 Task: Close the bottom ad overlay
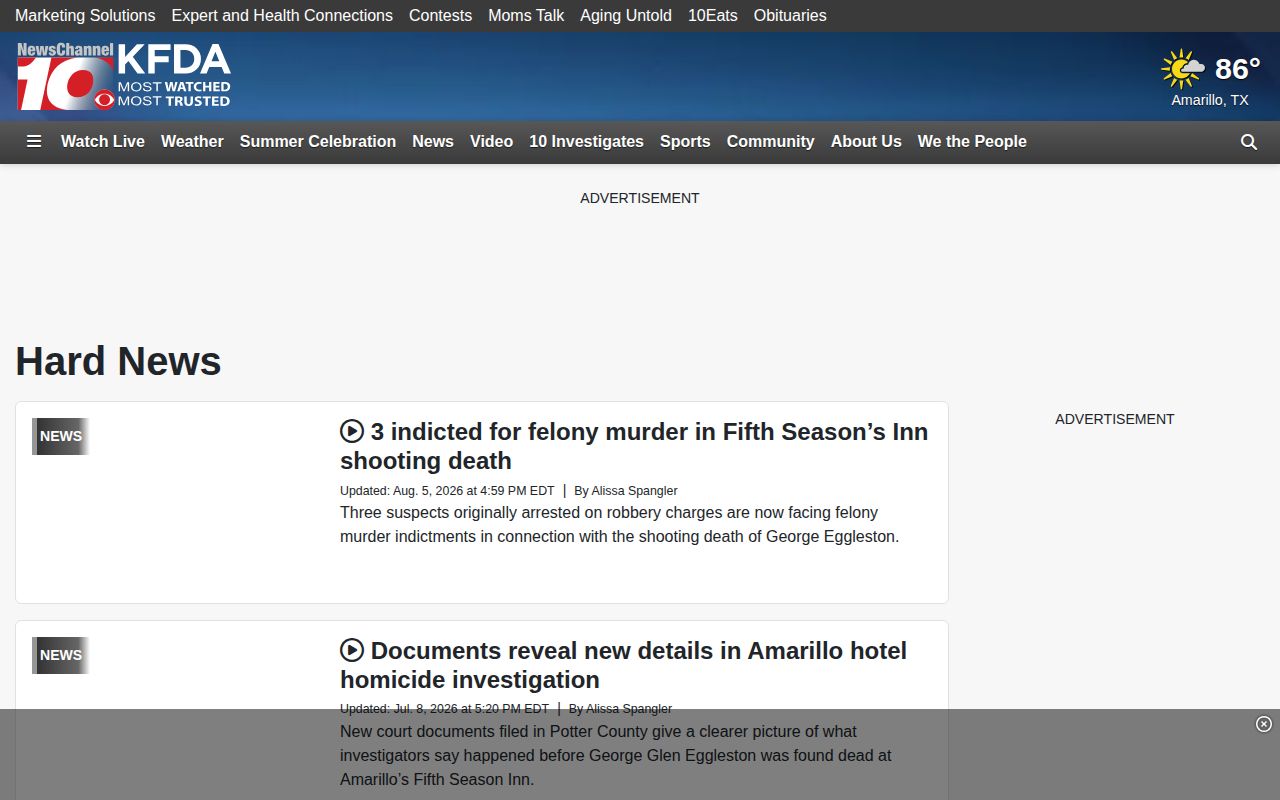[1264, 724]
